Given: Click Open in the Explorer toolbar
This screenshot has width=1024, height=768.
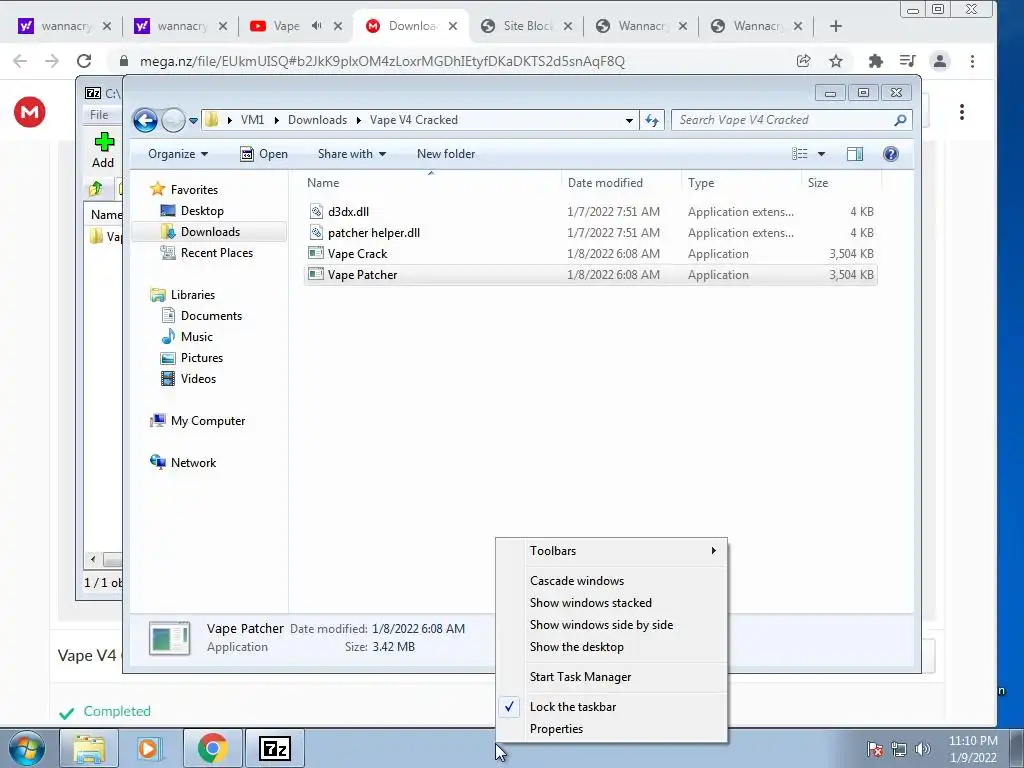Looking at the screenshot, I should click(x=264, y=154).
